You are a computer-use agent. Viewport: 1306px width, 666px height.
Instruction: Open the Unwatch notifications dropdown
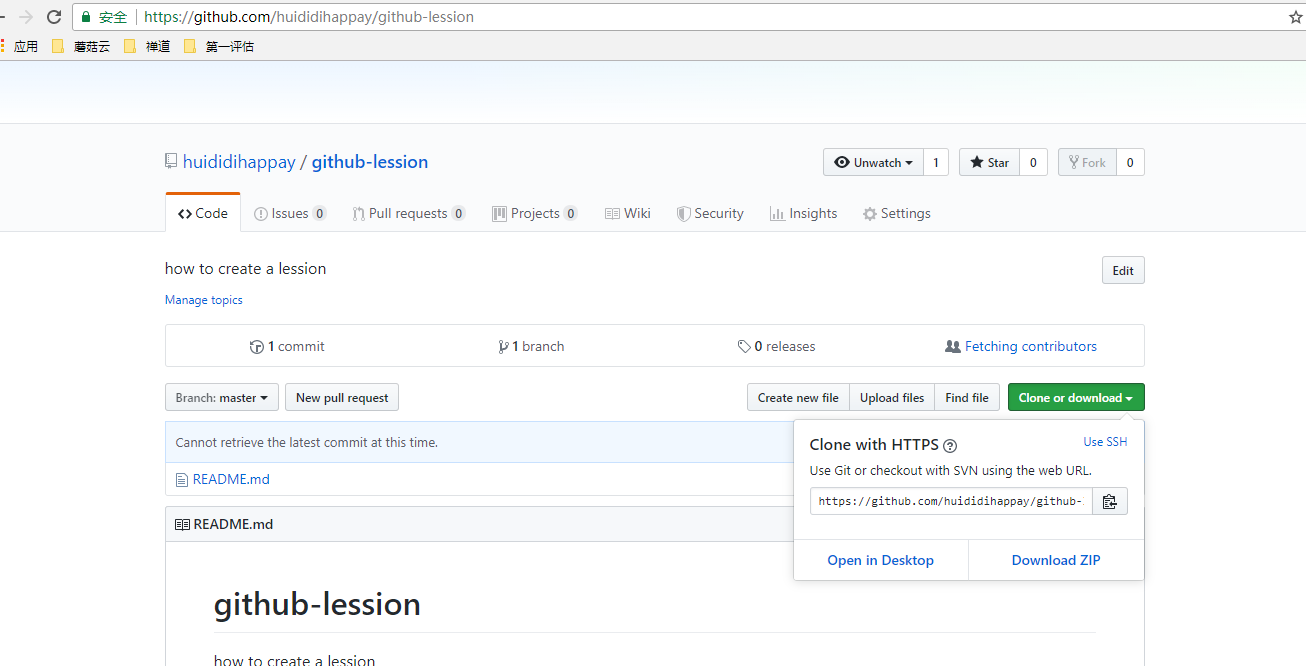click(873, 162)
